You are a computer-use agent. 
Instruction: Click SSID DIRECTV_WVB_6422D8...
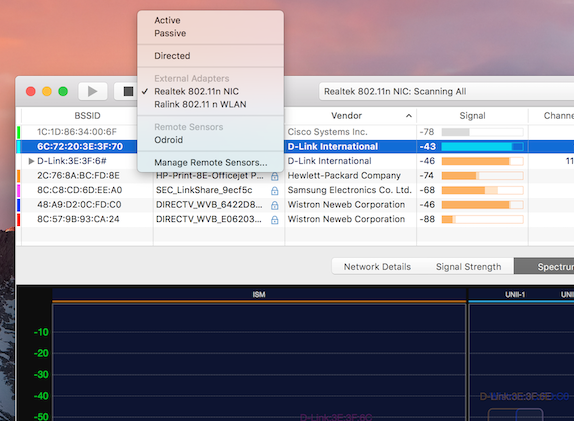coord(209,205)
